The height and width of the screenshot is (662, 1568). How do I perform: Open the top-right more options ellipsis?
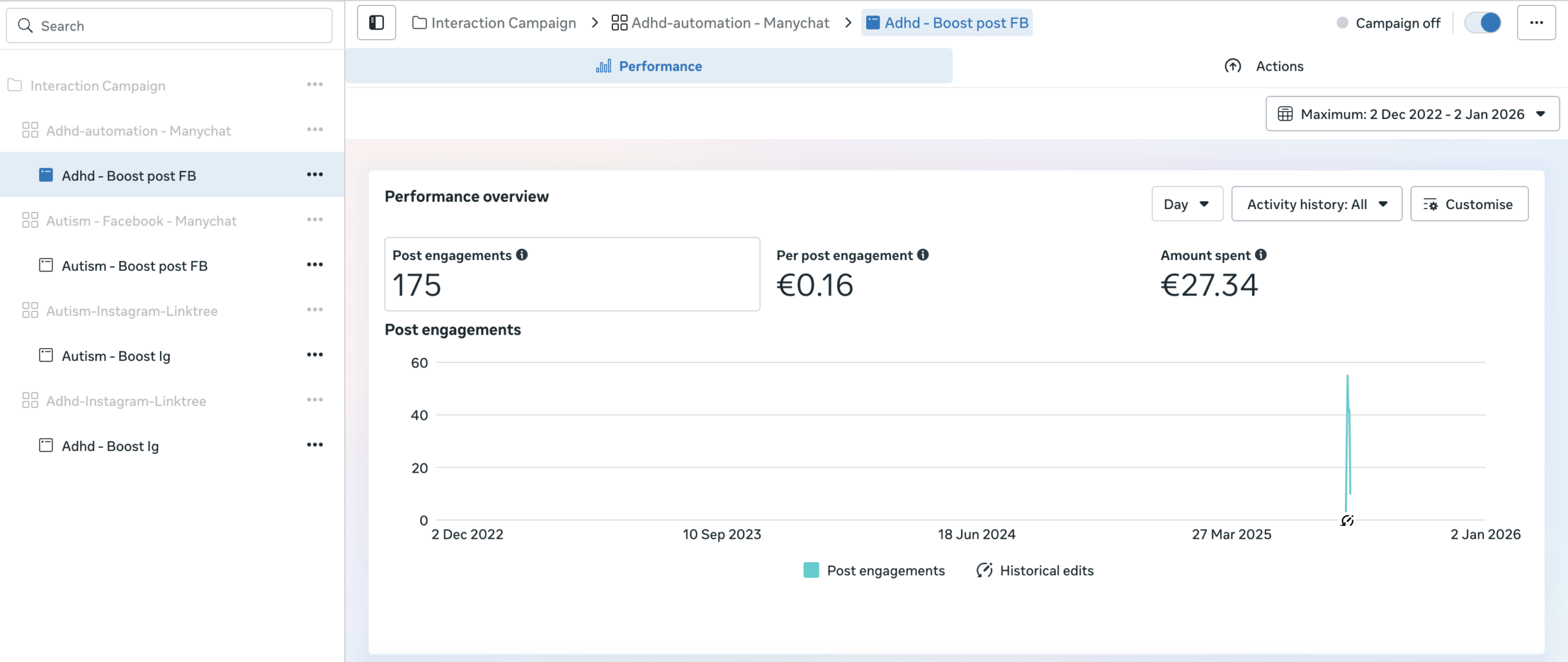(x=1536, y=23)
